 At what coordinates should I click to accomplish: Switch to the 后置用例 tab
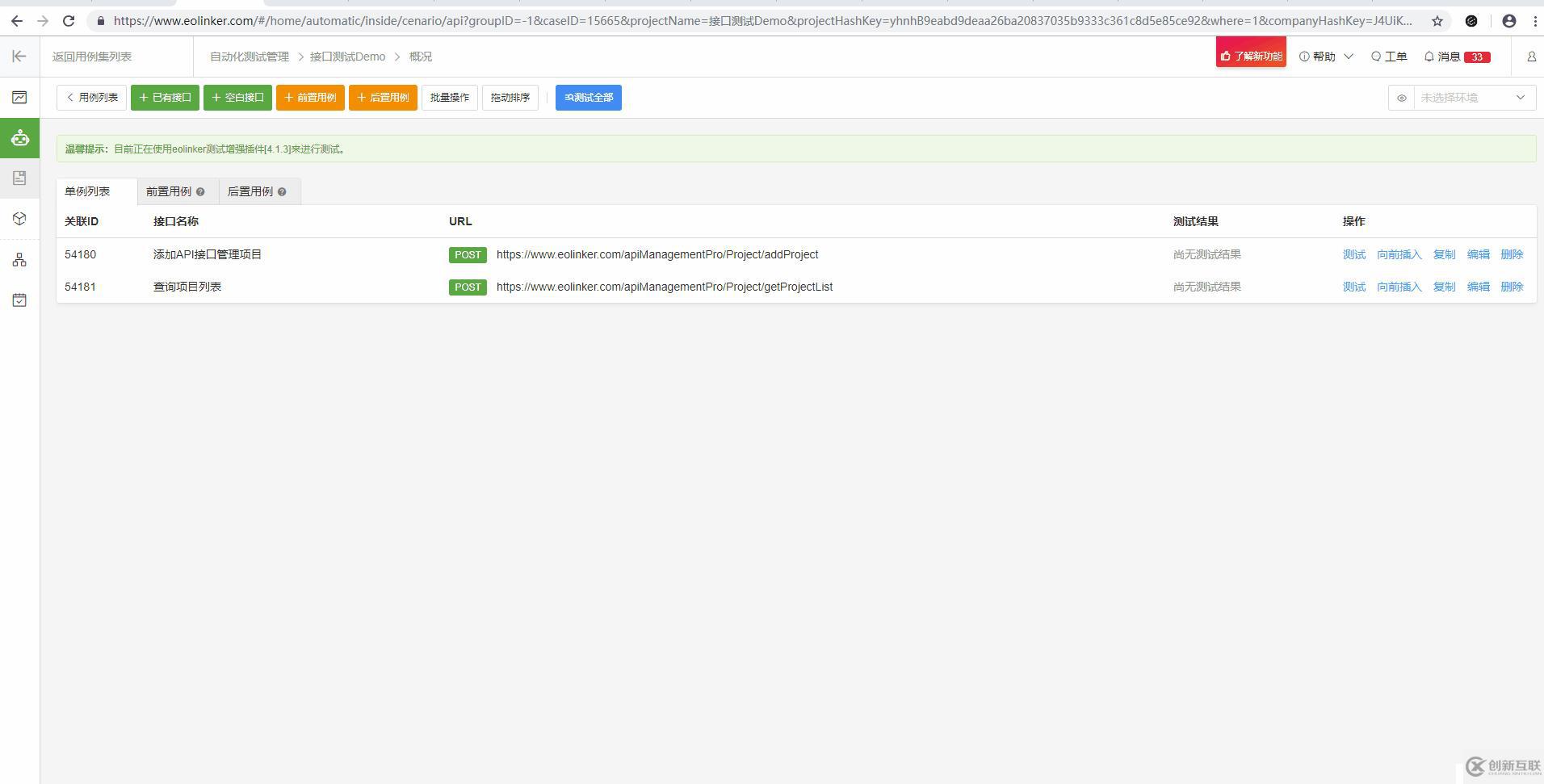(x=259, y=191)
